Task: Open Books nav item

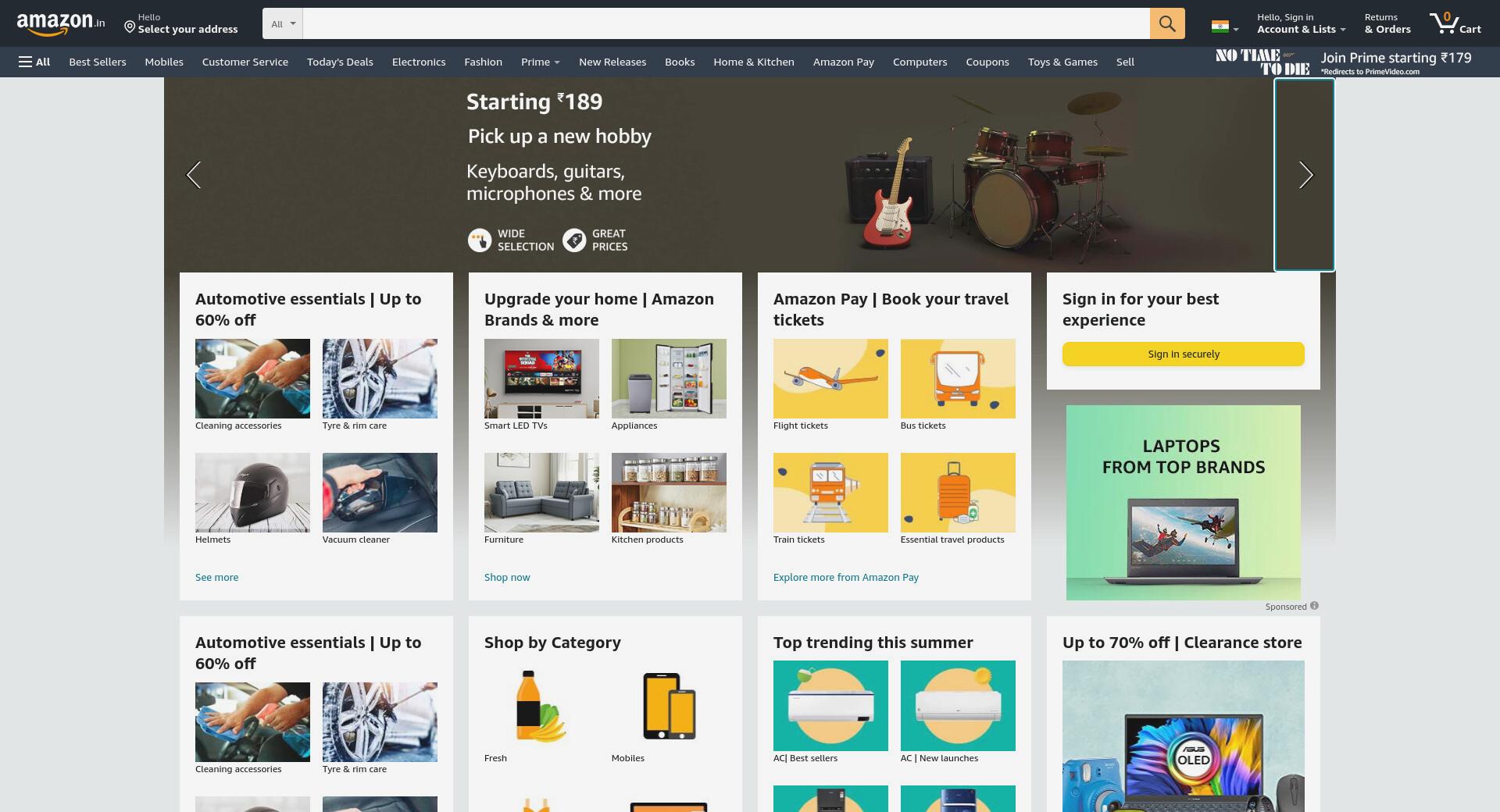Action: pyautogui.click(x=680, y=62)
